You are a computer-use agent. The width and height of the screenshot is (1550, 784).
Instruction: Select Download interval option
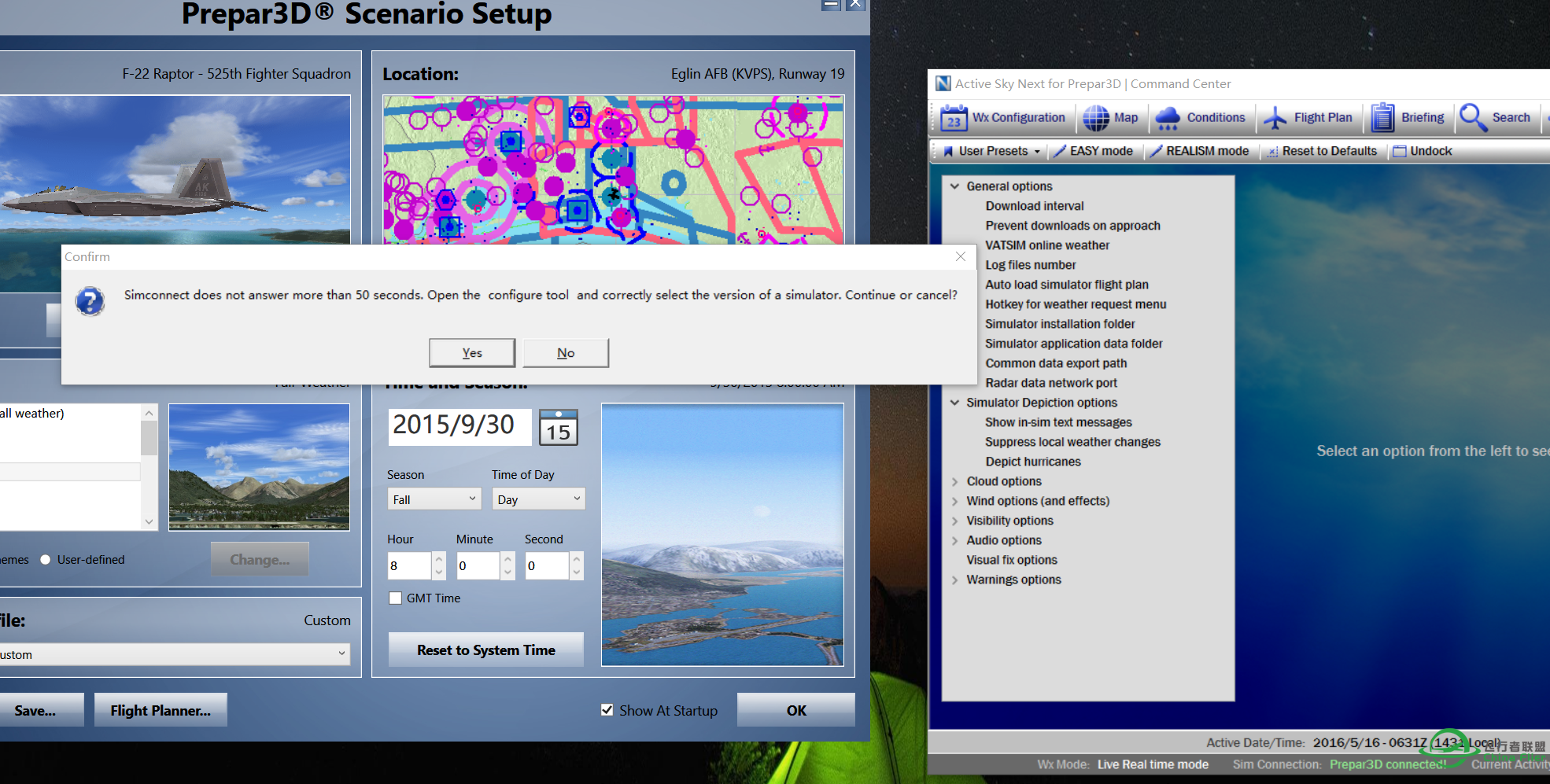tap(1035, 206)
